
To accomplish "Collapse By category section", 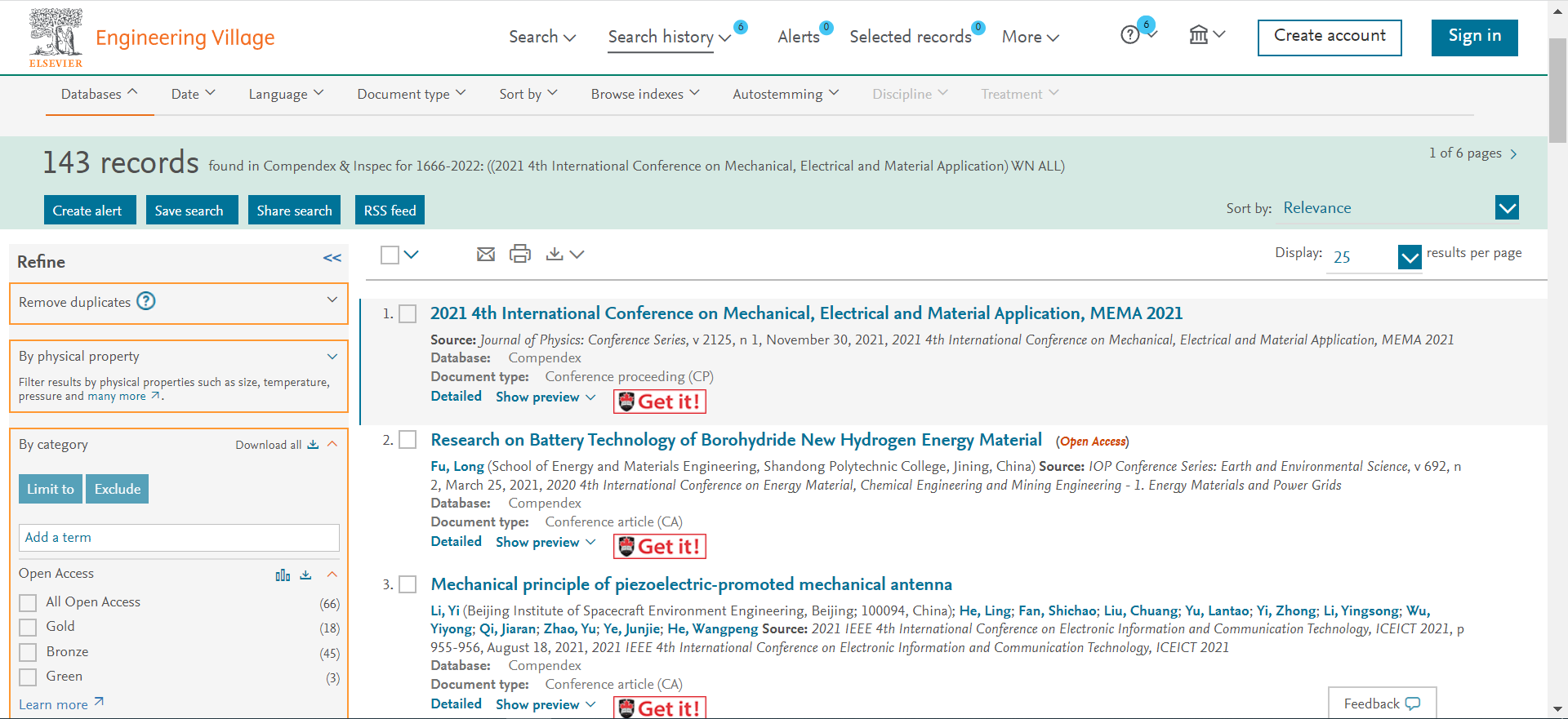I will [332, 444].
